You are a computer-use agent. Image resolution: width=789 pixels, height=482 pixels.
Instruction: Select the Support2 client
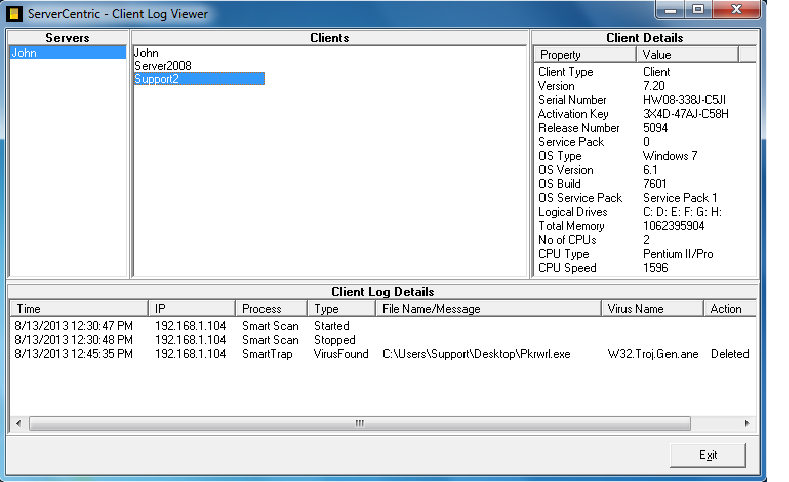coord(156,79)
